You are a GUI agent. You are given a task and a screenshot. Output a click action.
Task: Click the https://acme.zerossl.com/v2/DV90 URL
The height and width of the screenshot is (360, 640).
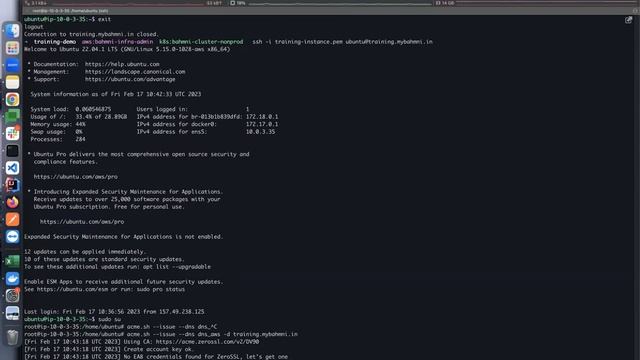(207, 342)
